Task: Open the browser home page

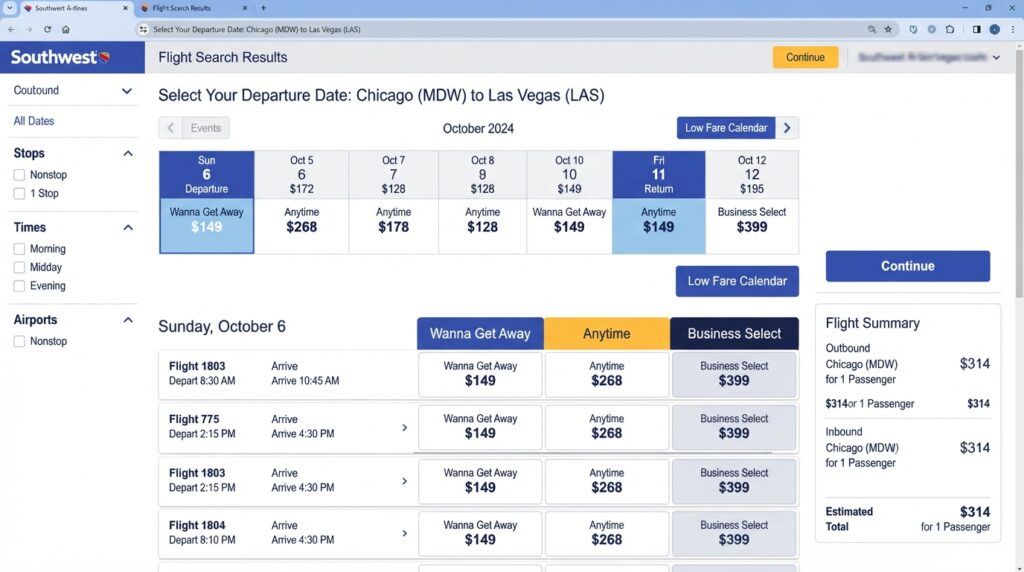Action: pyautogui.click(x=65, y=29)
